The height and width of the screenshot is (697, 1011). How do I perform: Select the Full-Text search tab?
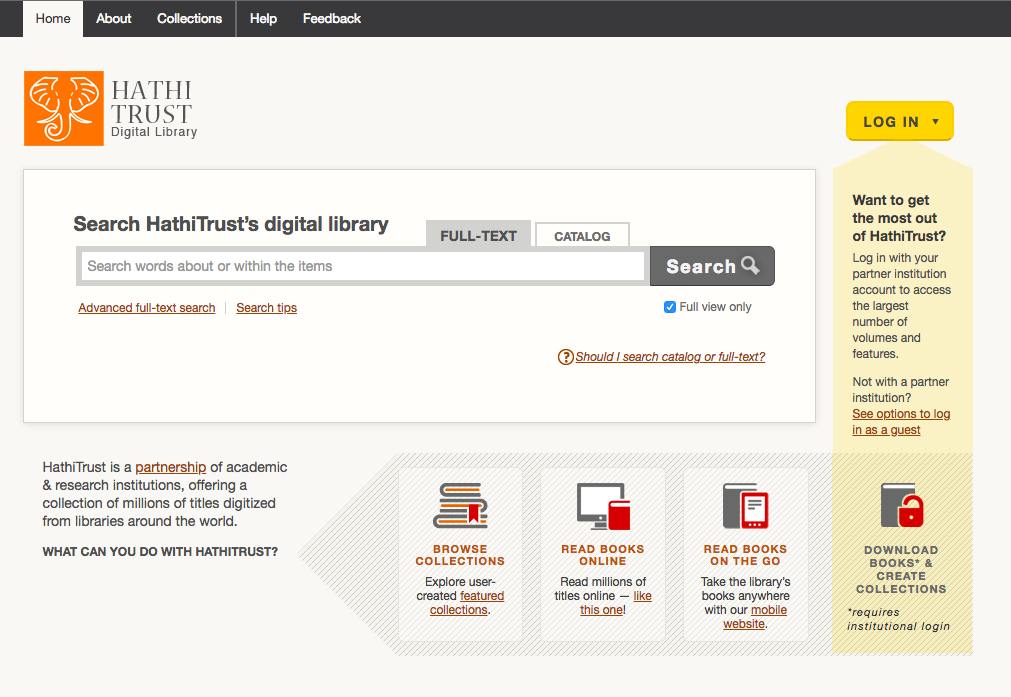click(x=478, y=236)
